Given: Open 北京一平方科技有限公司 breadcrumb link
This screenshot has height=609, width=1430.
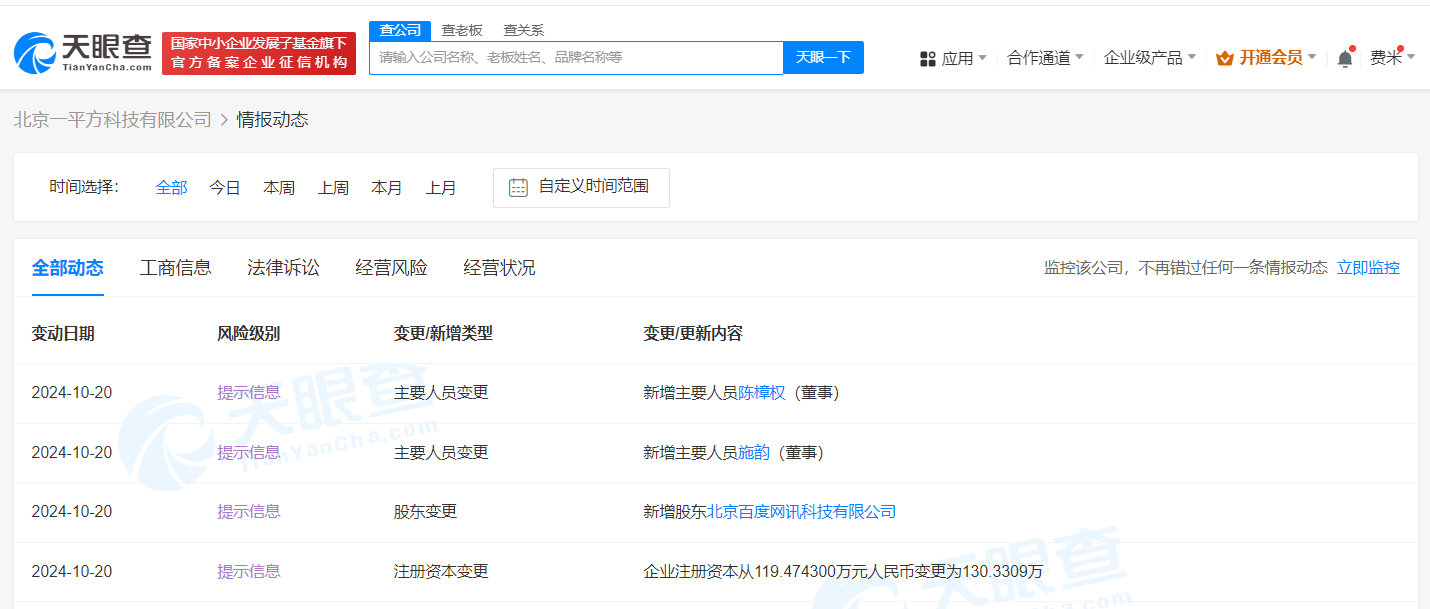Looking at the screenshot, I should 113,120.
